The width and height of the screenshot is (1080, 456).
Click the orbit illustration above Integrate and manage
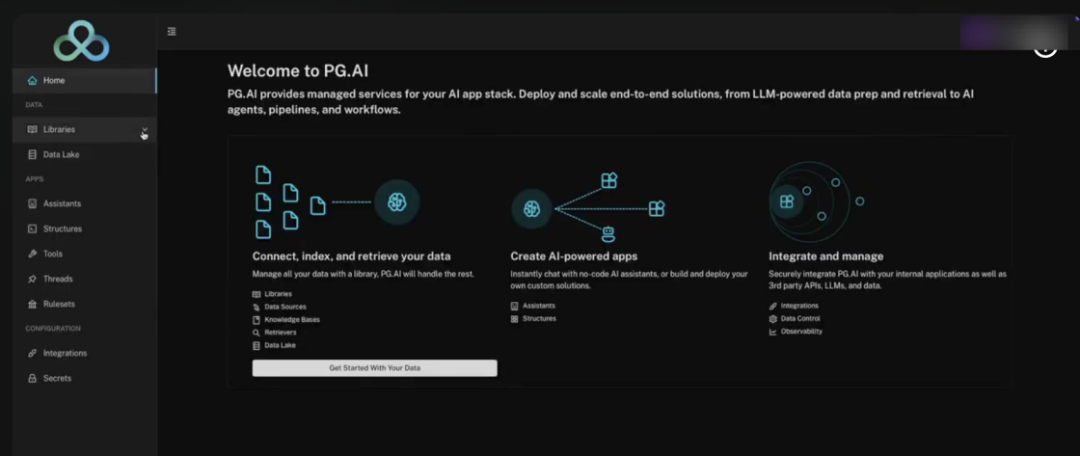[x=816, y=202]
